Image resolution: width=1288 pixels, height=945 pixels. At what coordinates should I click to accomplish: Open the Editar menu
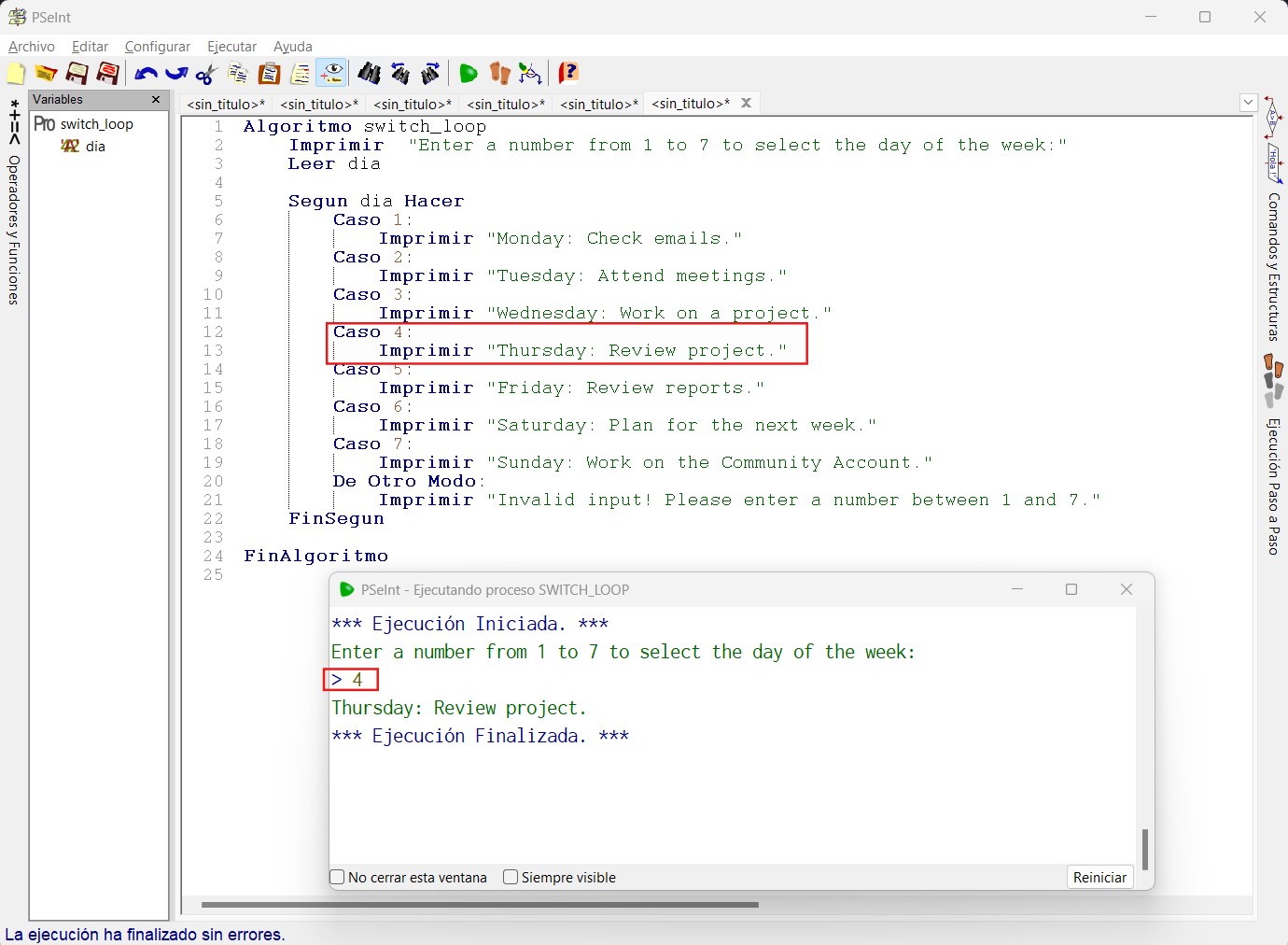pyautogui.click(x=90, y=47)
